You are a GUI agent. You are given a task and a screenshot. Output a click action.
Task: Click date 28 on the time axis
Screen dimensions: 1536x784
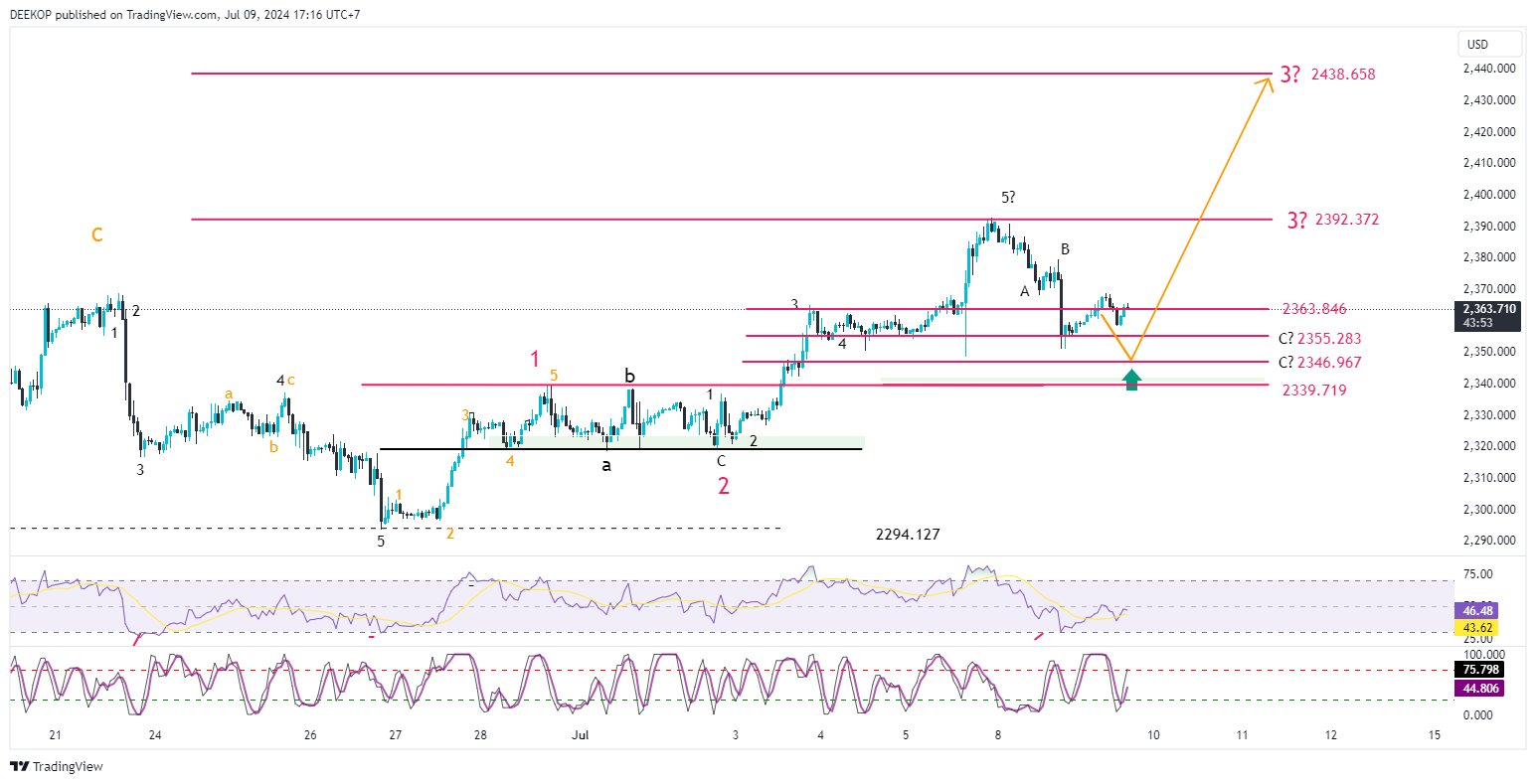(x=480, y=735)
